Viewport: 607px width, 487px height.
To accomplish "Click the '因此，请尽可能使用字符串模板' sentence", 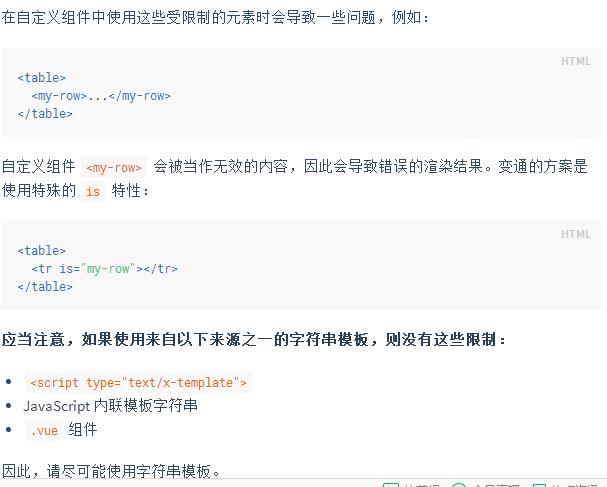I will 111,471.
